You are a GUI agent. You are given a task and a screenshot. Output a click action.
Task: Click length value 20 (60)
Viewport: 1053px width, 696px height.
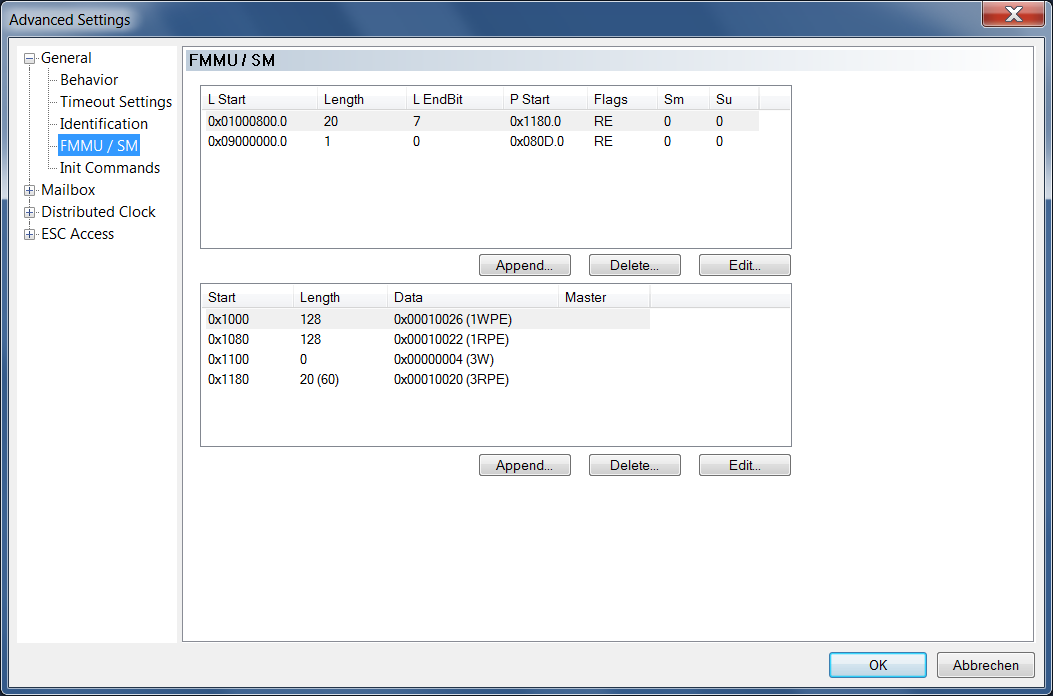(320, 380)
